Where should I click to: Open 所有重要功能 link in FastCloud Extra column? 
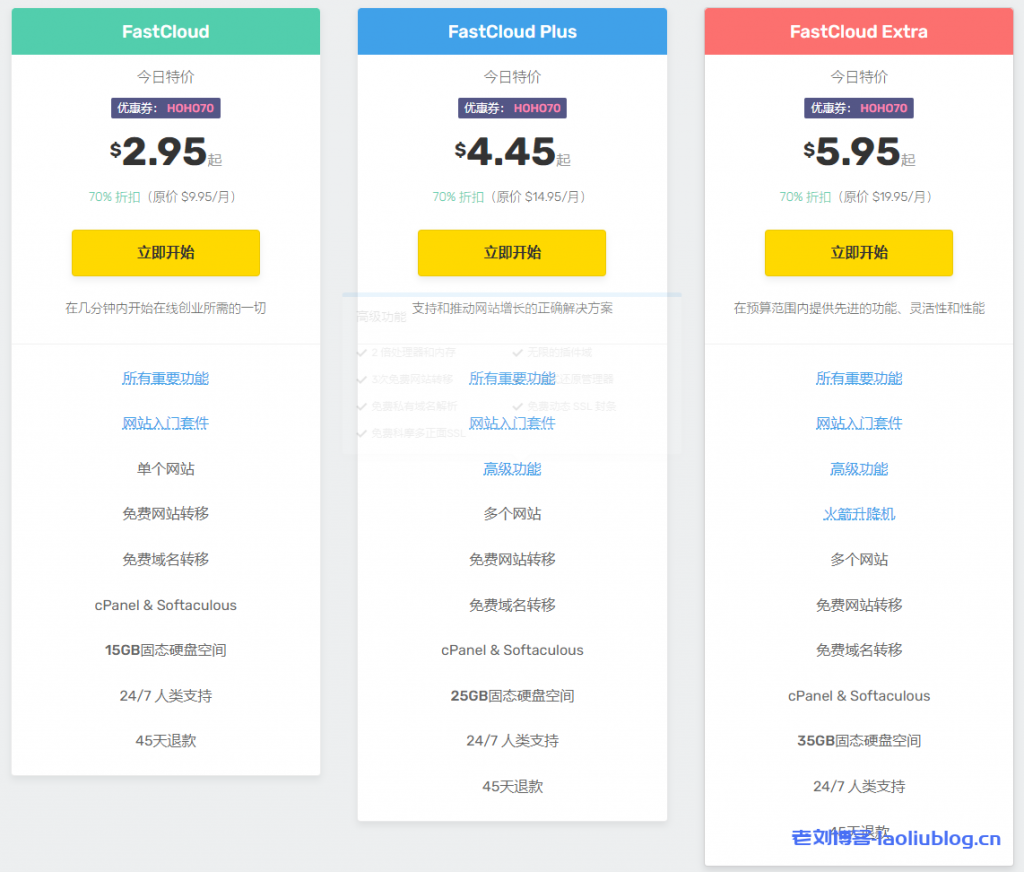(858, 378)
